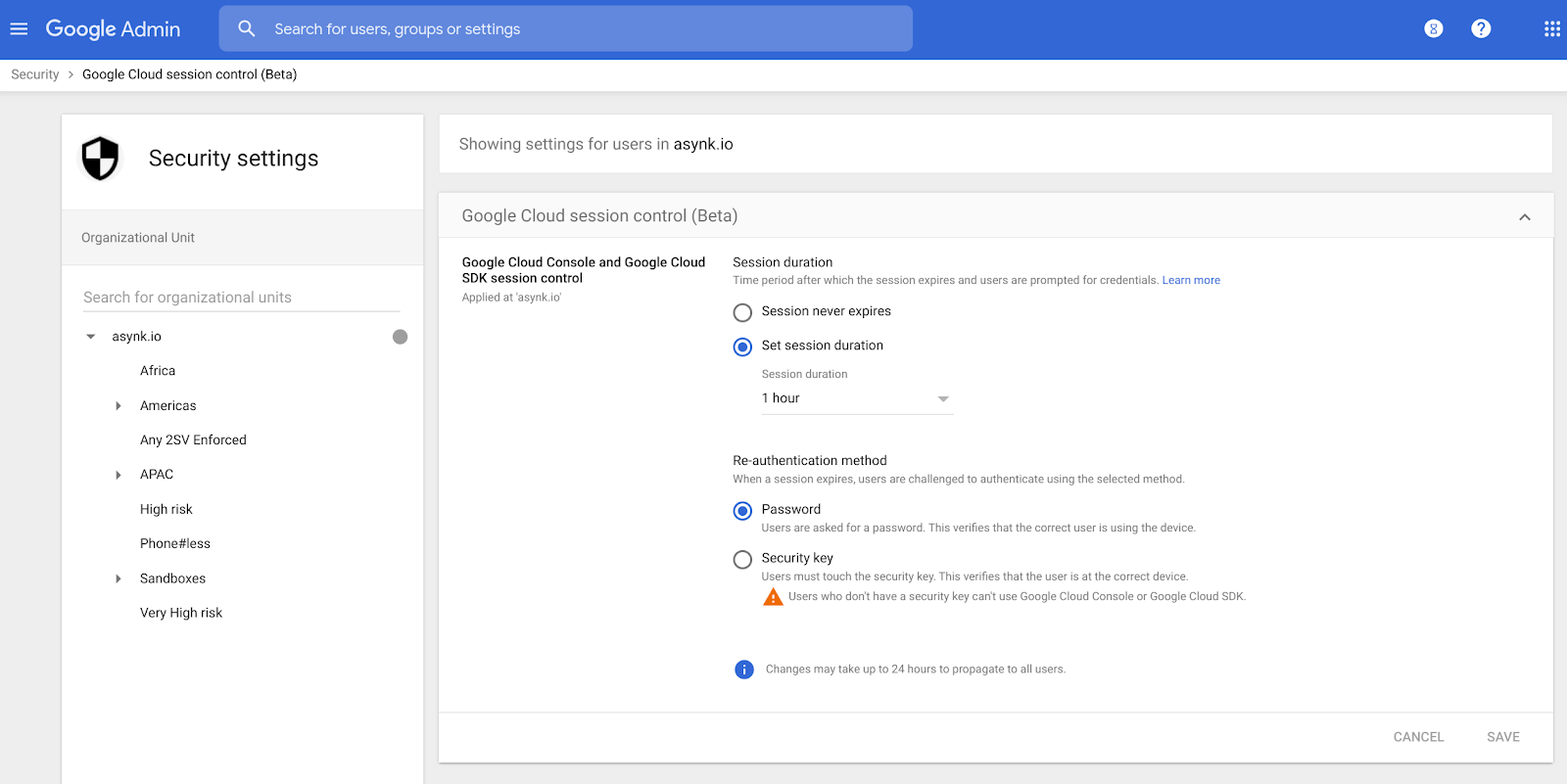Select the Americas organizational unit
The height and width of the screenshot is (784, 1567).
tap(168, 406)
